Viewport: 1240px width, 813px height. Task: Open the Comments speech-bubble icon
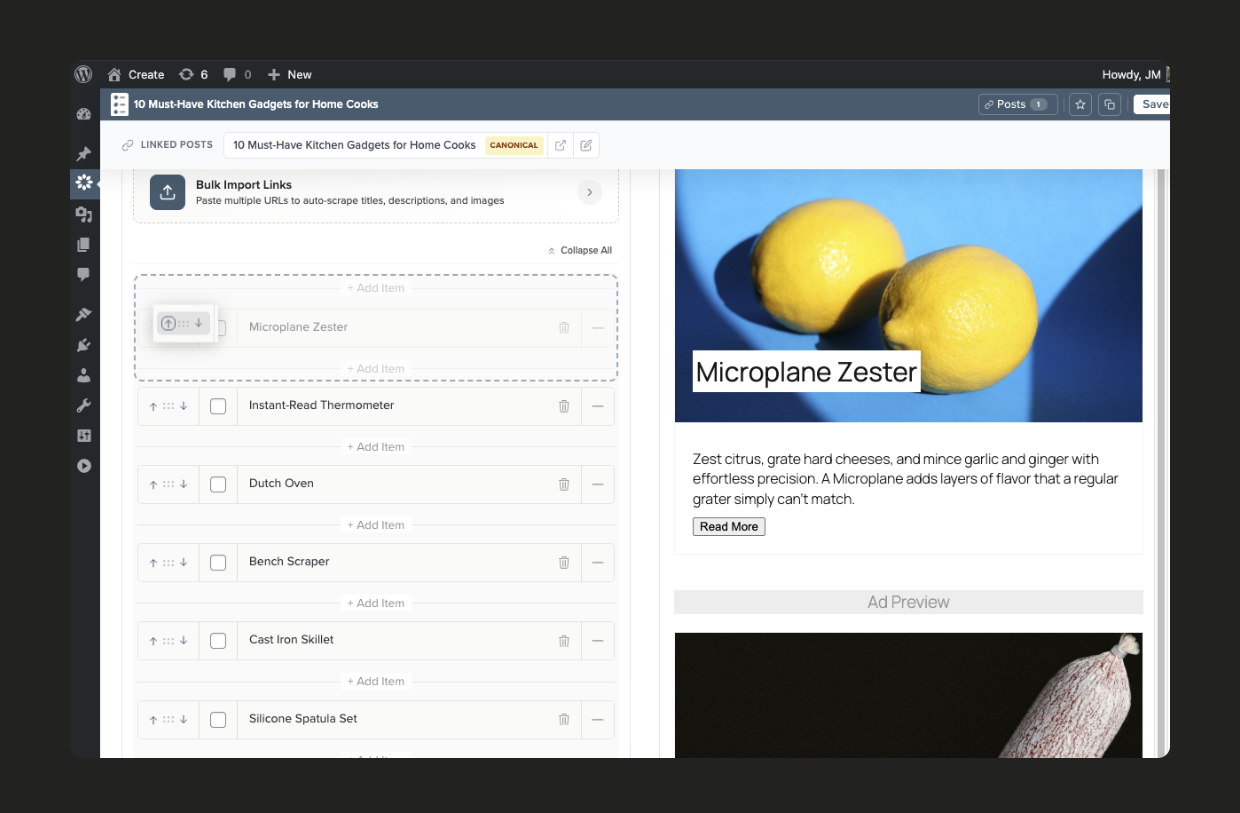(84, 274)
